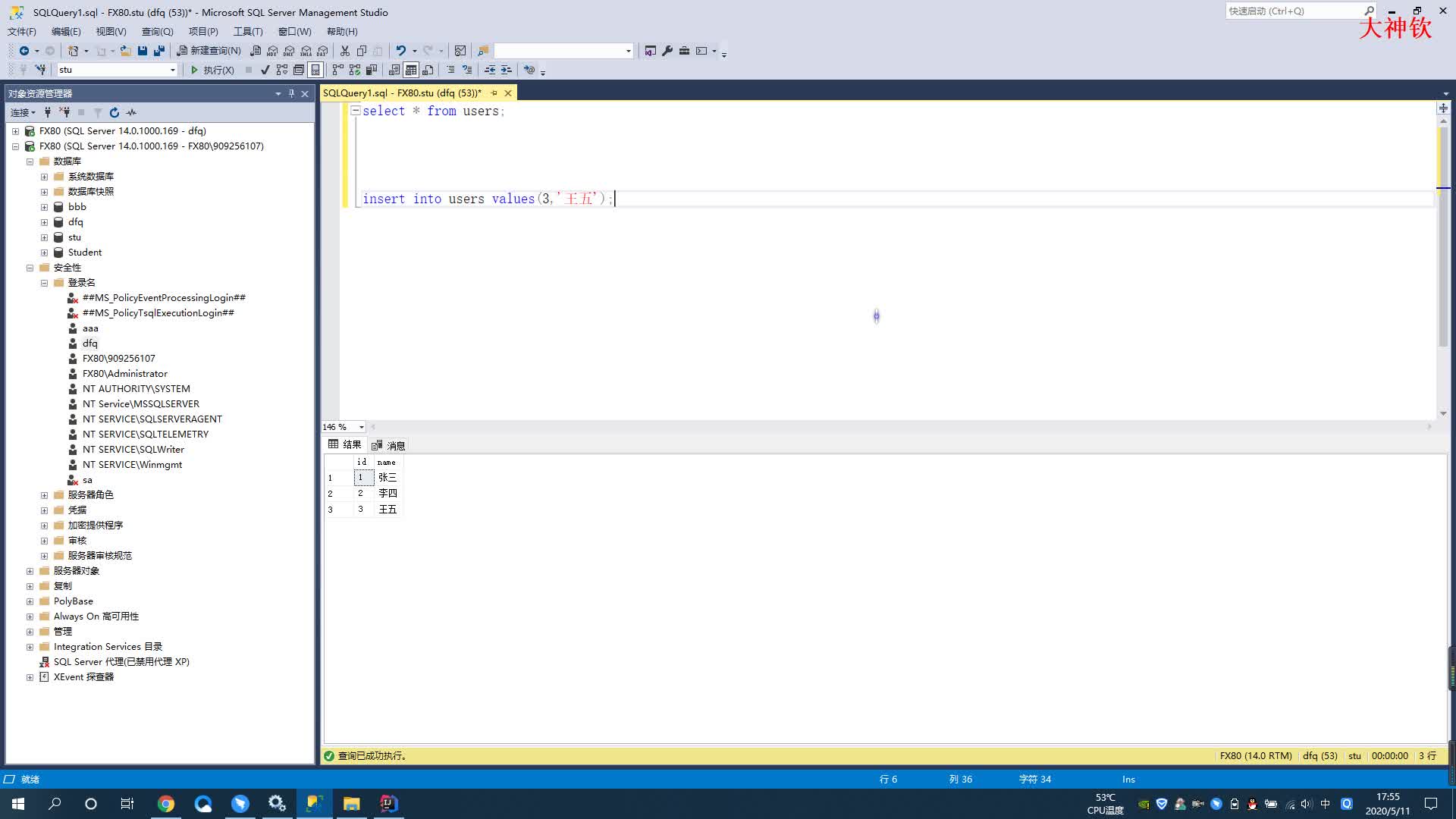Open the editor zoom percentage dropdown
Image resolution: width=1456 pixels, height=819 pixels.
point(362,427)
